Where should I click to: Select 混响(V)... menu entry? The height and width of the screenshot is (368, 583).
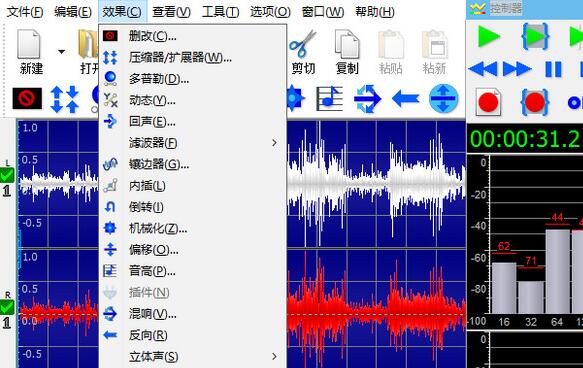click(193, 314)
